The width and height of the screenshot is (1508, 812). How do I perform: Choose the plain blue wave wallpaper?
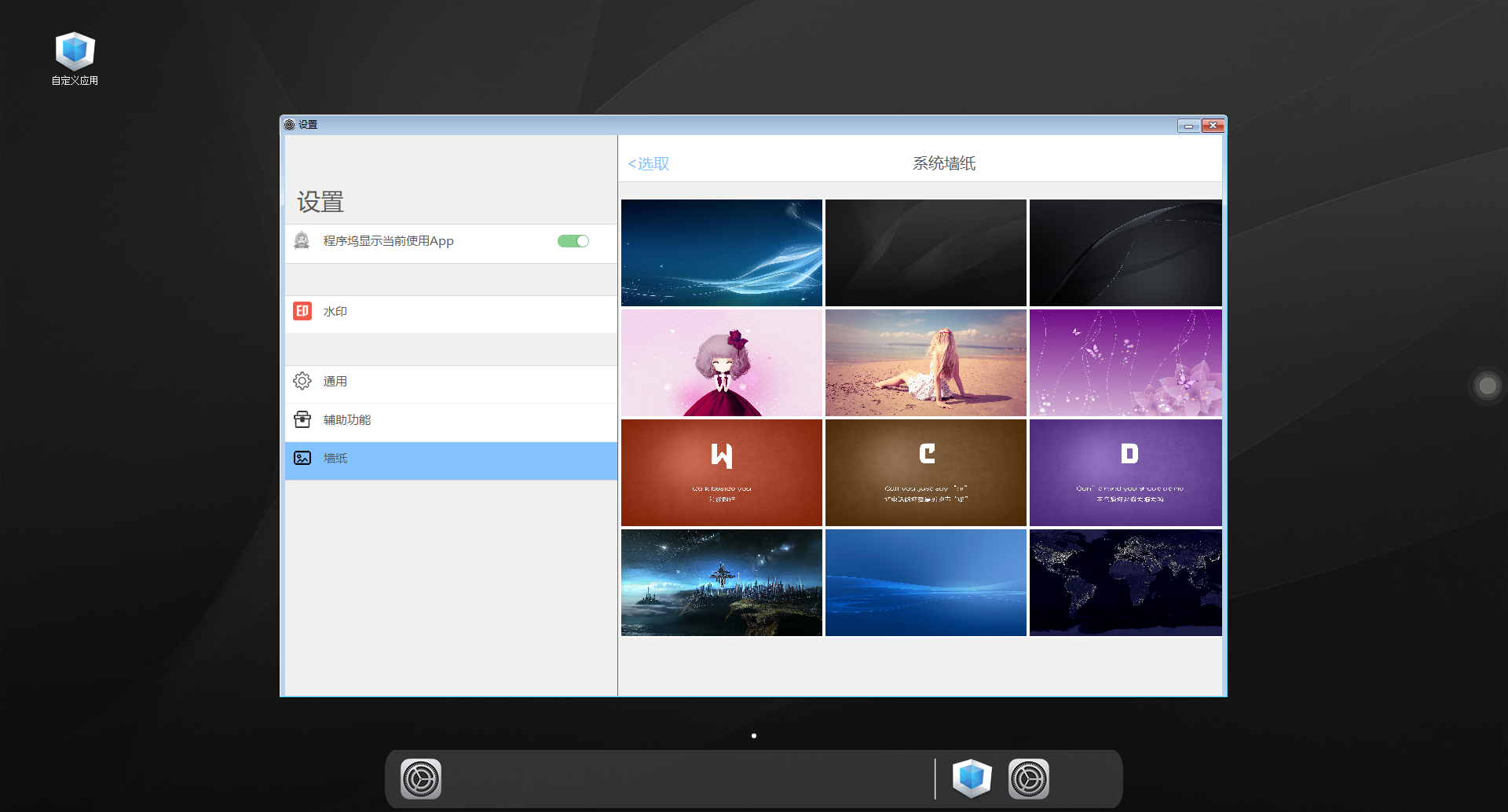point(926,583)
